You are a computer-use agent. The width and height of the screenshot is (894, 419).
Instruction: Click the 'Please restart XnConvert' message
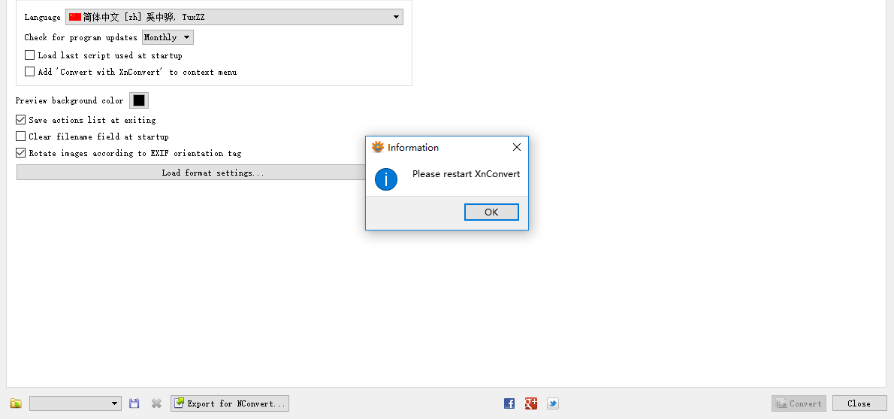coord(466,174)
